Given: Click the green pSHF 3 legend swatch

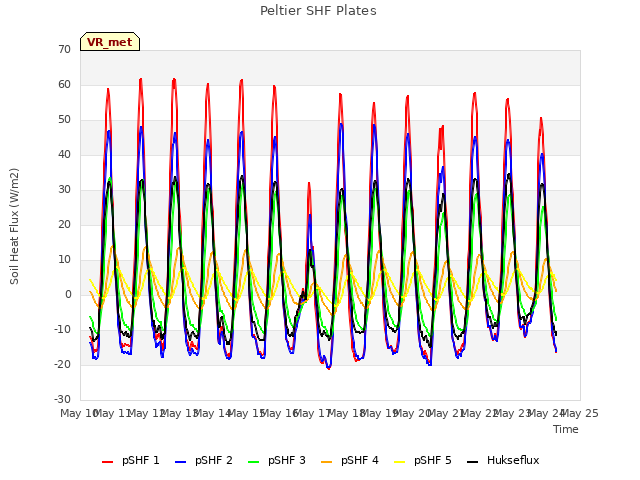Looking at the screenshot, I should pos(253,462).
